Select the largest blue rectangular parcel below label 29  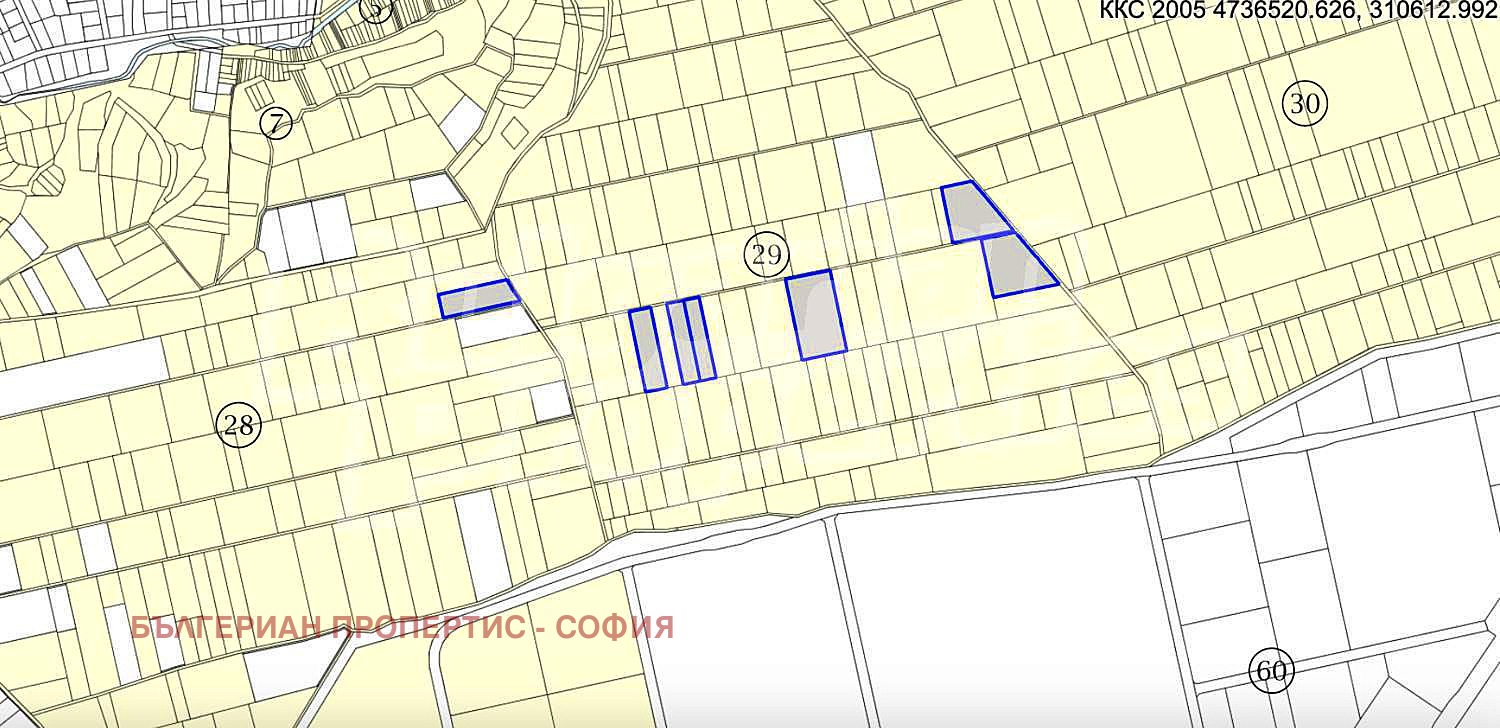click(x=816, y=314)
